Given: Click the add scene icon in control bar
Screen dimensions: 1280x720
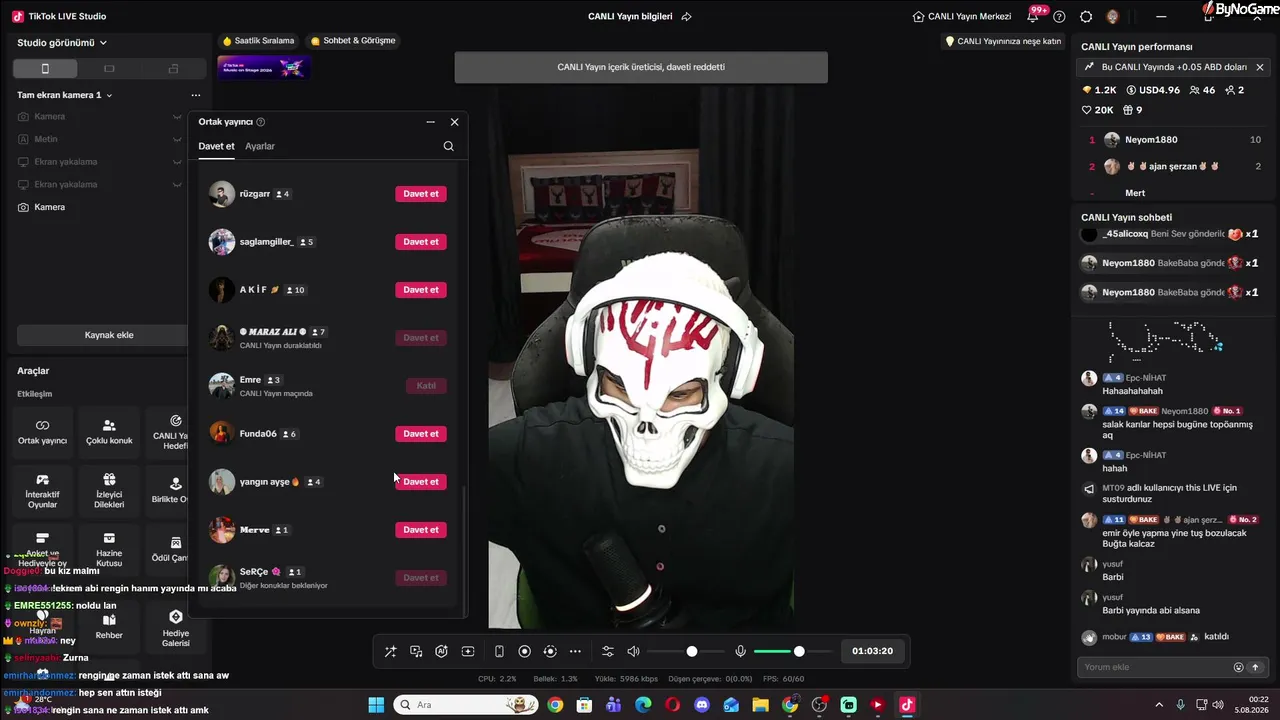Looking at the screenshot, I should point(467,651).
